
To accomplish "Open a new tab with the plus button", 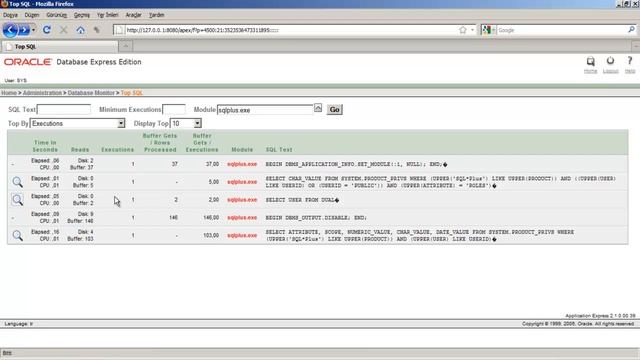I will 126,46.
